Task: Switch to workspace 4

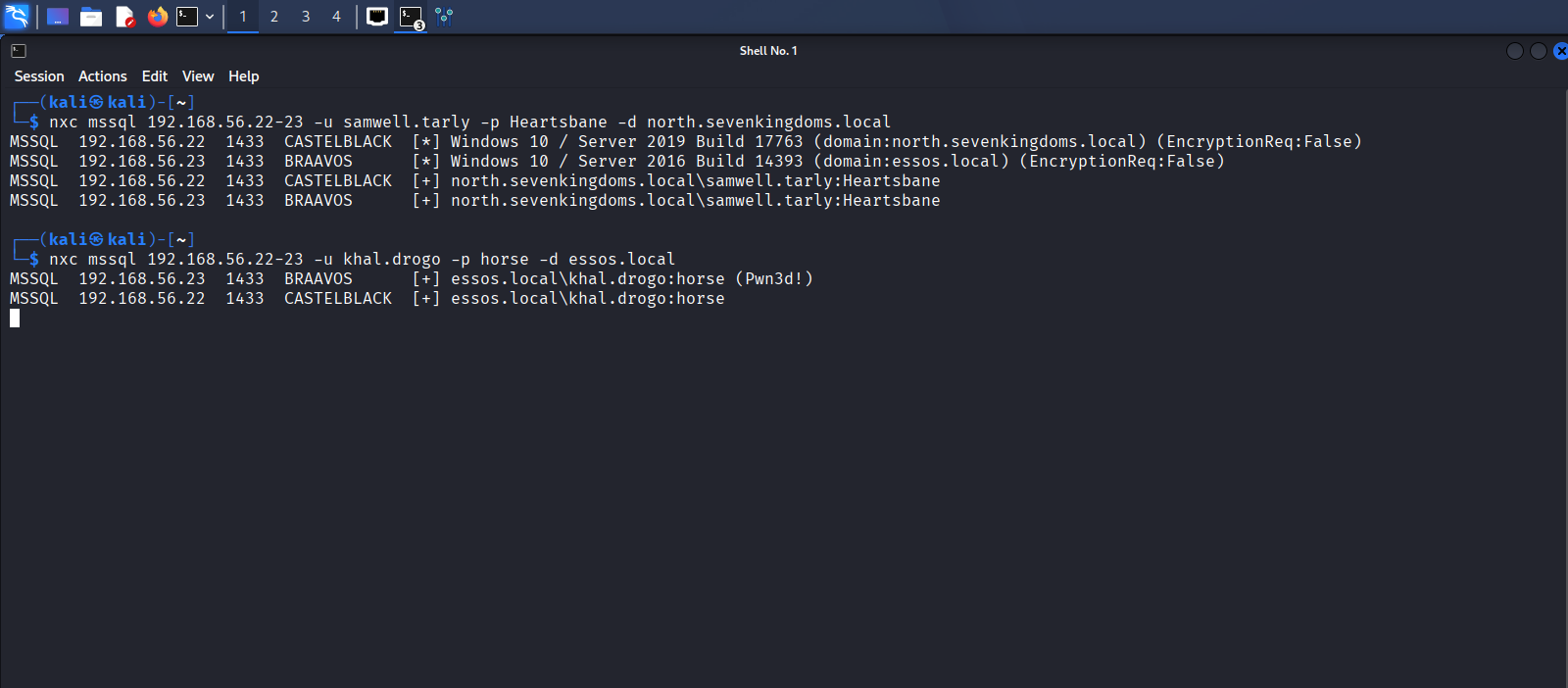Action: pyautogui.click(x=336, y=17)
